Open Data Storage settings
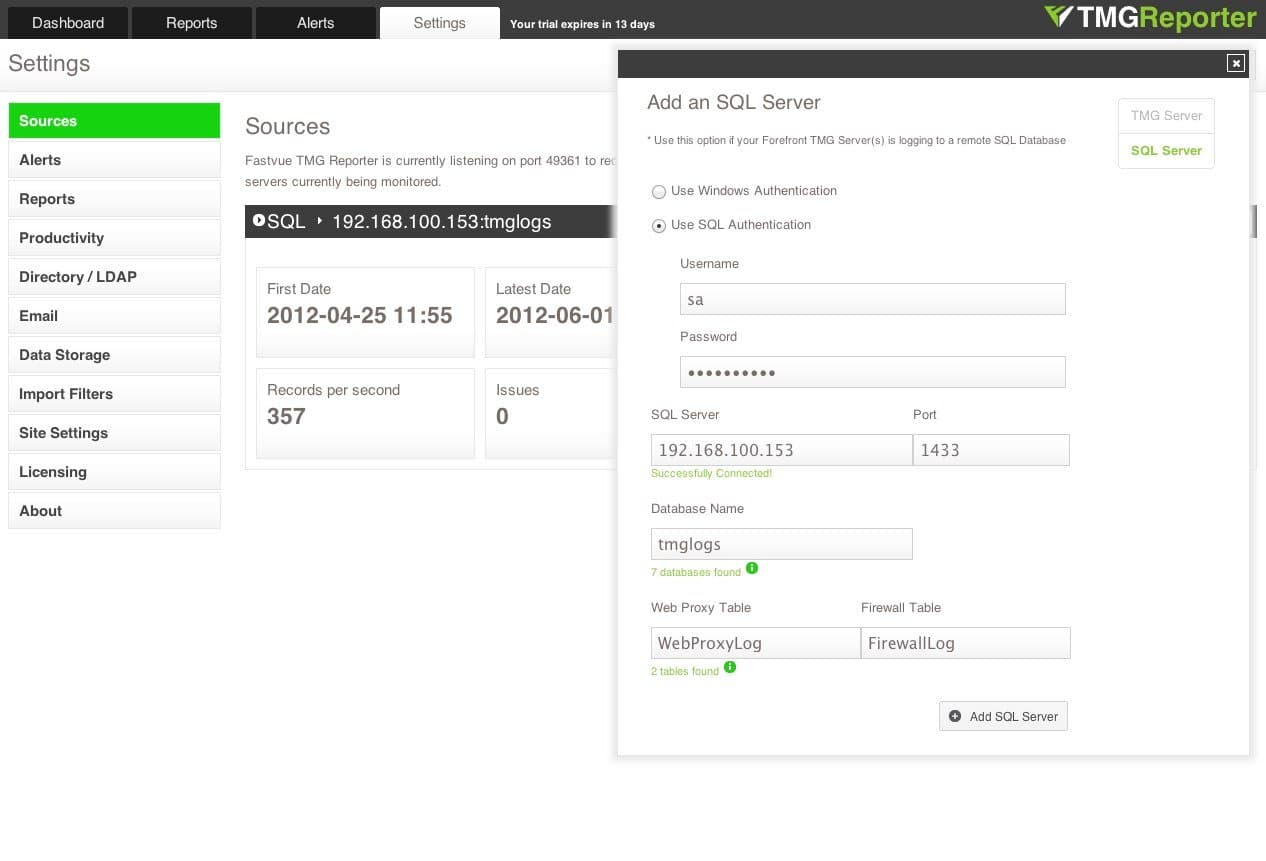The image size is (1266, 861). tap(114, 355)
